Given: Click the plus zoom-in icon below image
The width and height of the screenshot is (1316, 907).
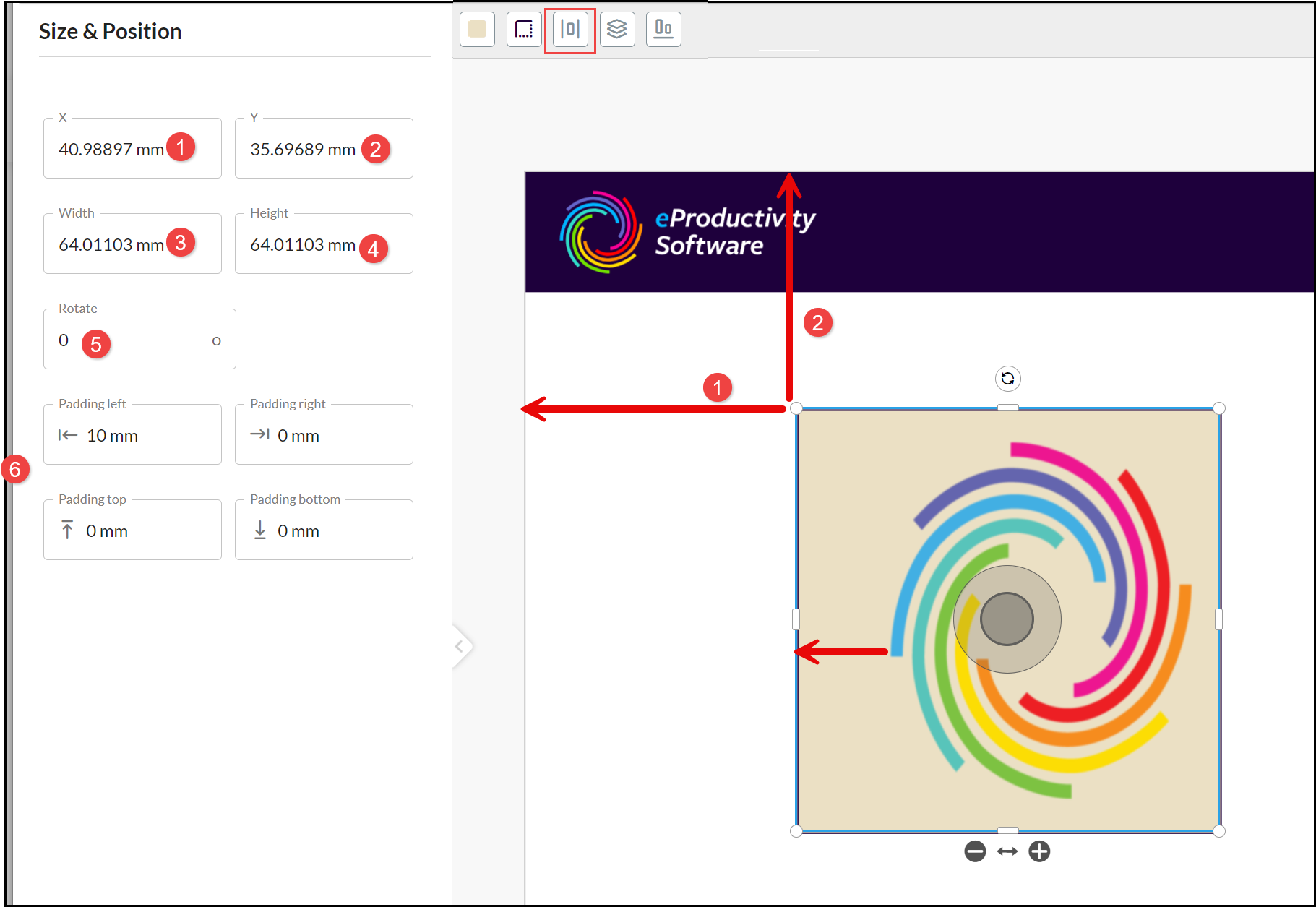Looking at the screenshot, I should pos(1039,851).
